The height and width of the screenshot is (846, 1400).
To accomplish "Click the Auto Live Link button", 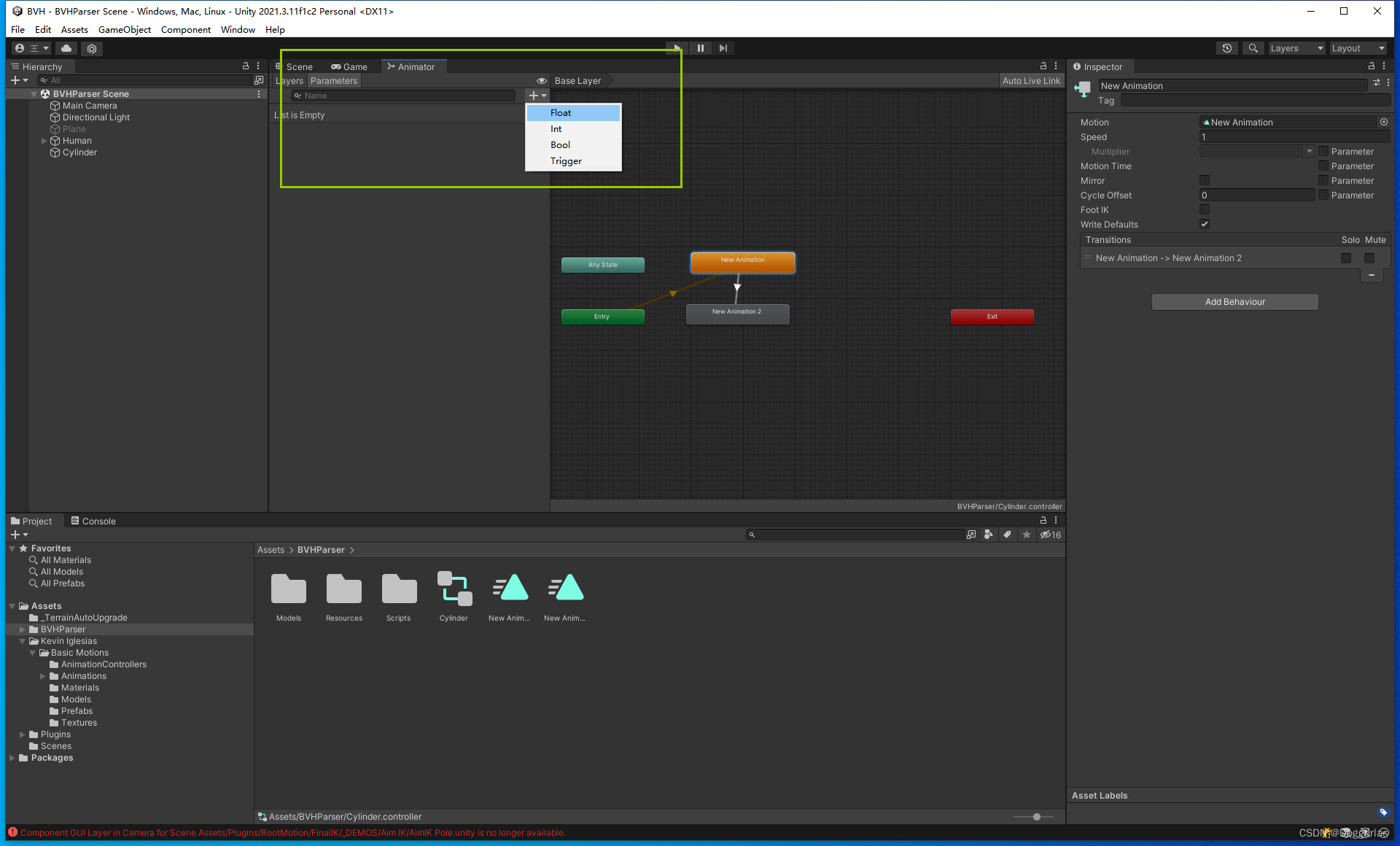I will 1030,81.
